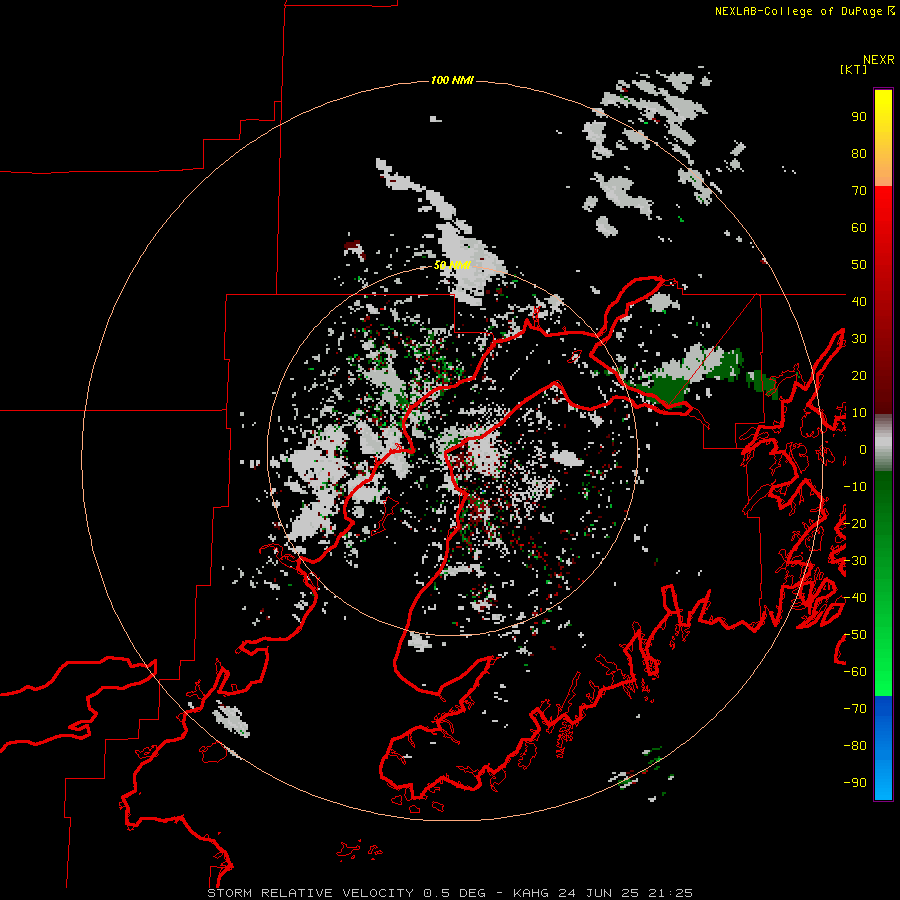This screenshot has width=900, height=900.
Task: Click the -10 knot scale label
Action: click(x=855, y=487)
